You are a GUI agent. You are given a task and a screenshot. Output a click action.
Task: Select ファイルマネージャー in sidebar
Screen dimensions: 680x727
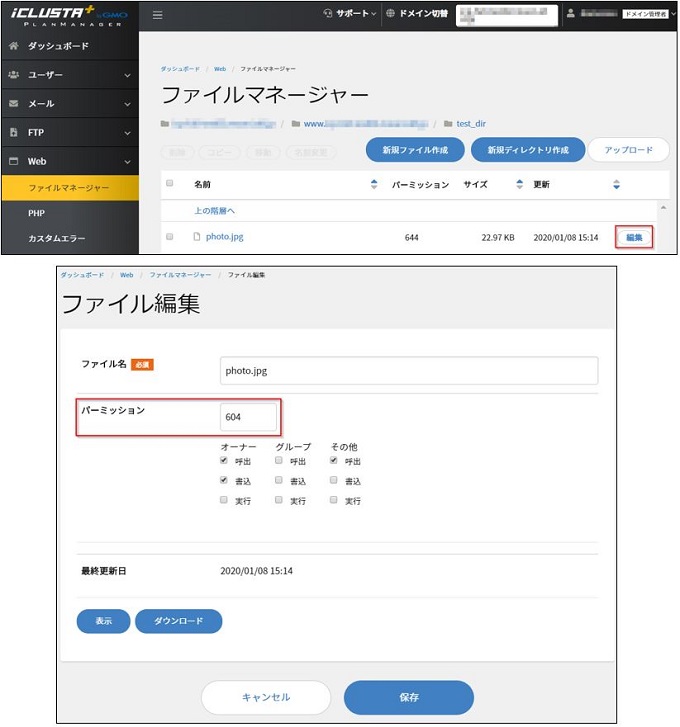pos(70,188)
